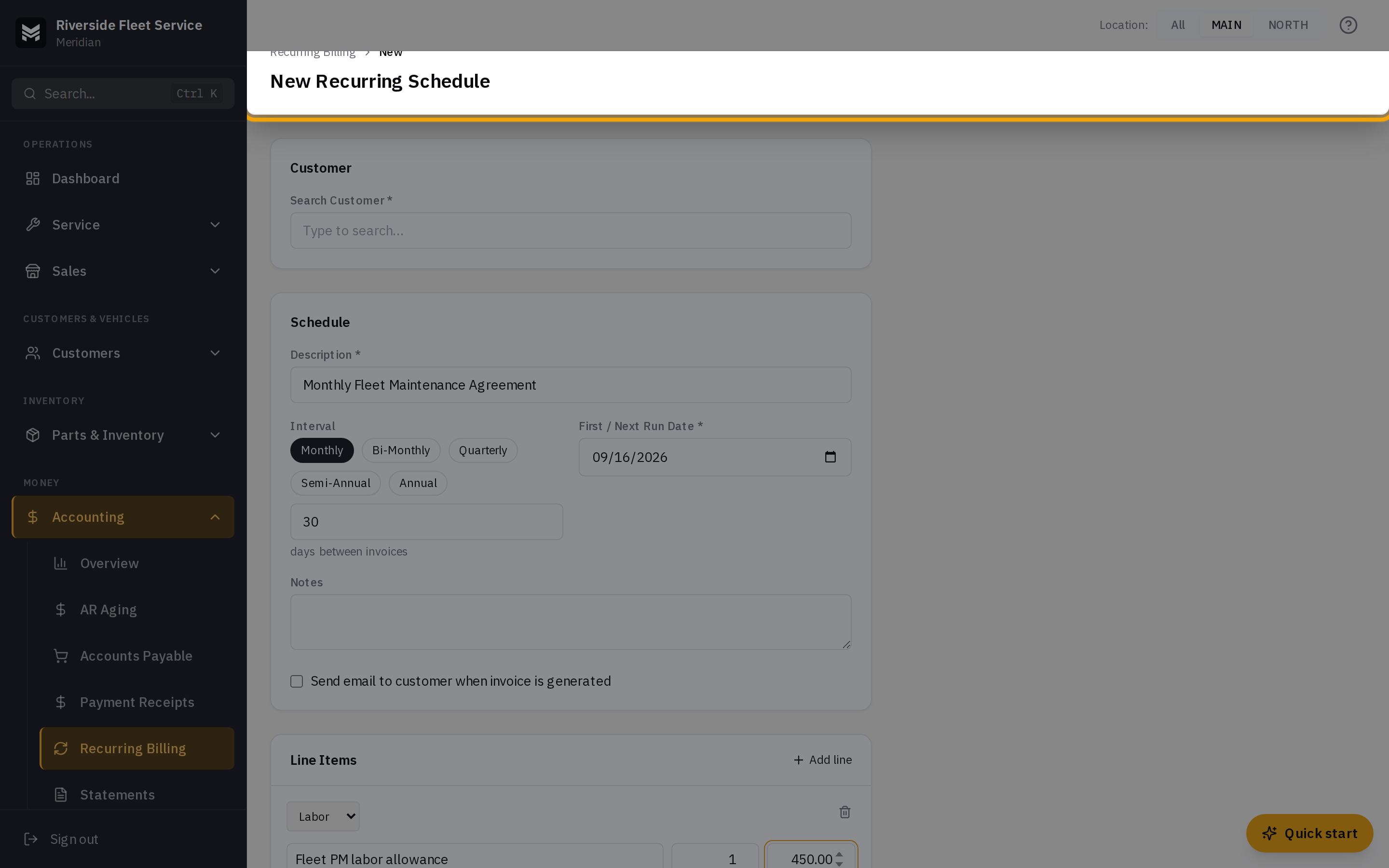Click the Search Customer input field
This screenshot has height=868, width=1389.
coord(571,231)
